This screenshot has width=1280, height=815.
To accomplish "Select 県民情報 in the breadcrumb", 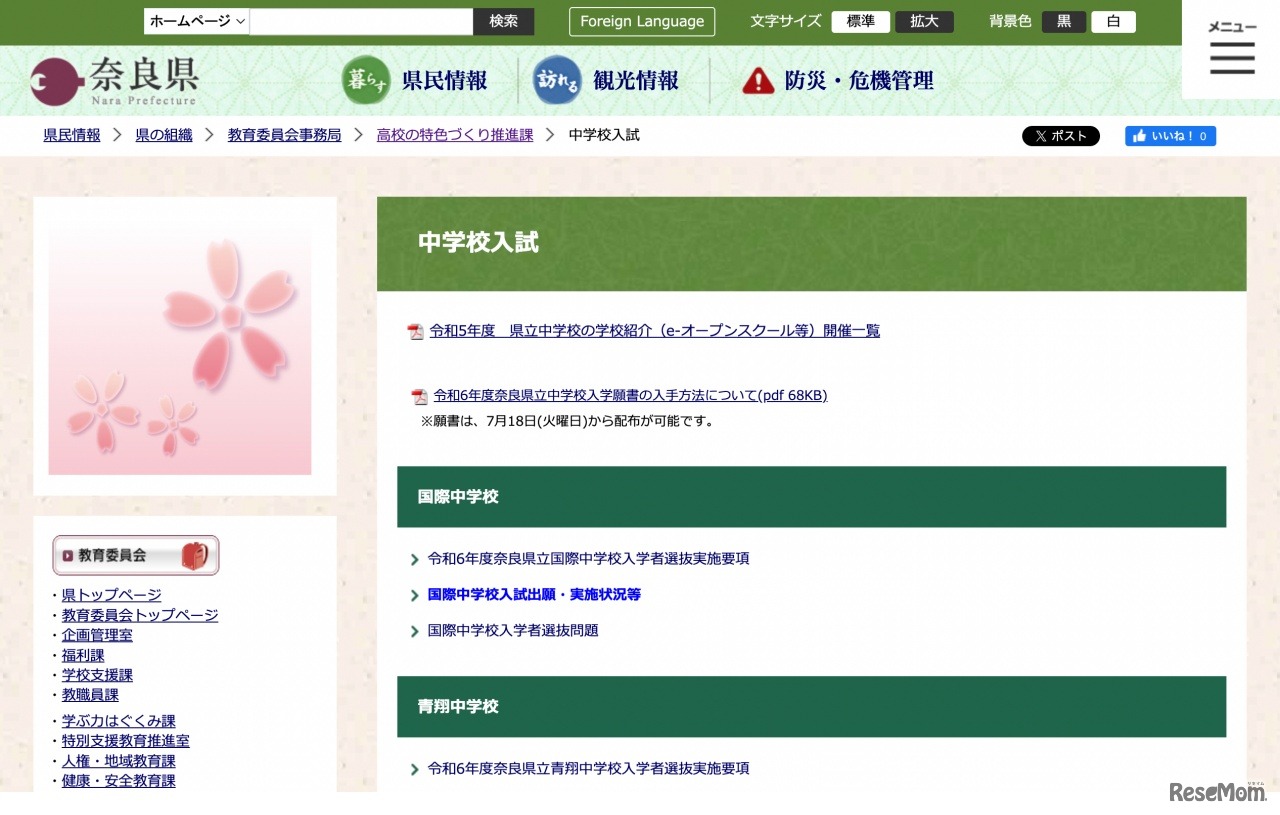I will tap(71, 134).
